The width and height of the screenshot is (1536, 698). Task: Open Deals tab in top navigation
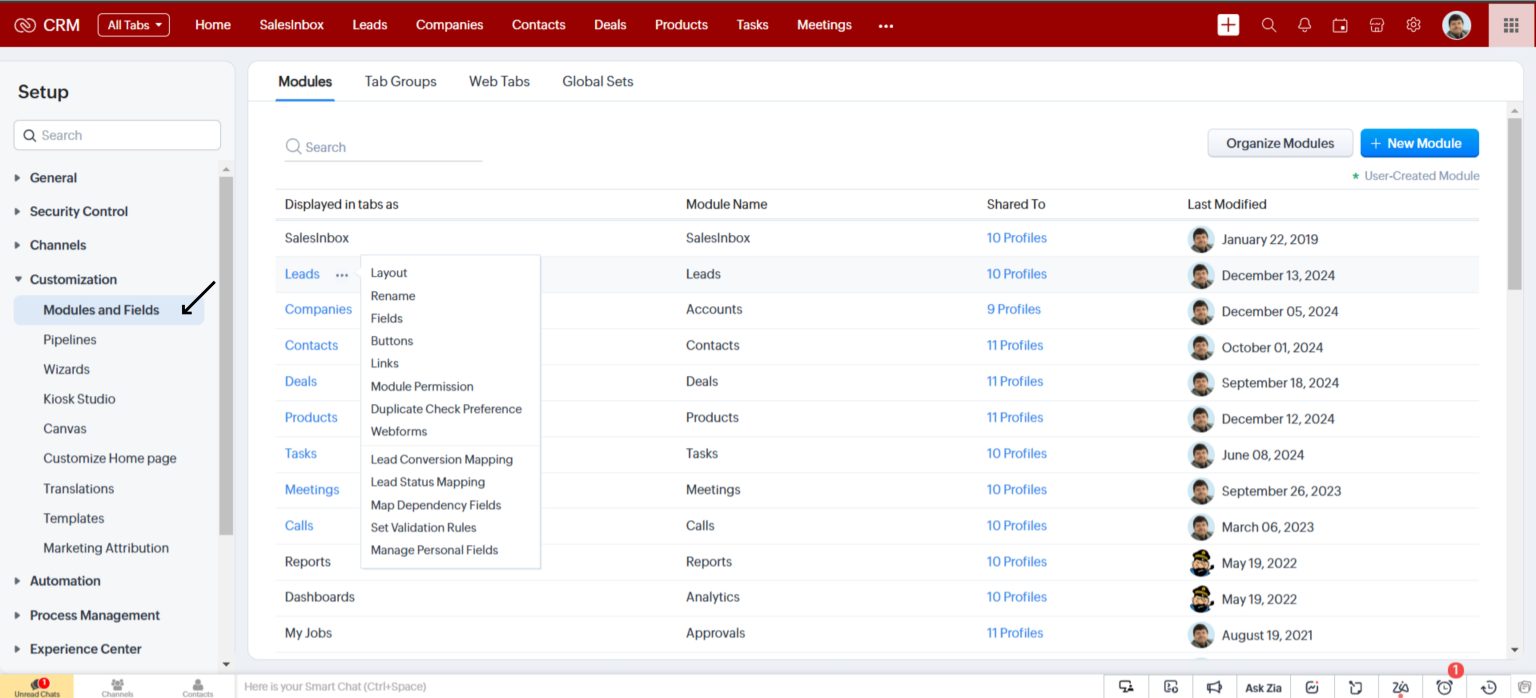click(x=610, y=25)
